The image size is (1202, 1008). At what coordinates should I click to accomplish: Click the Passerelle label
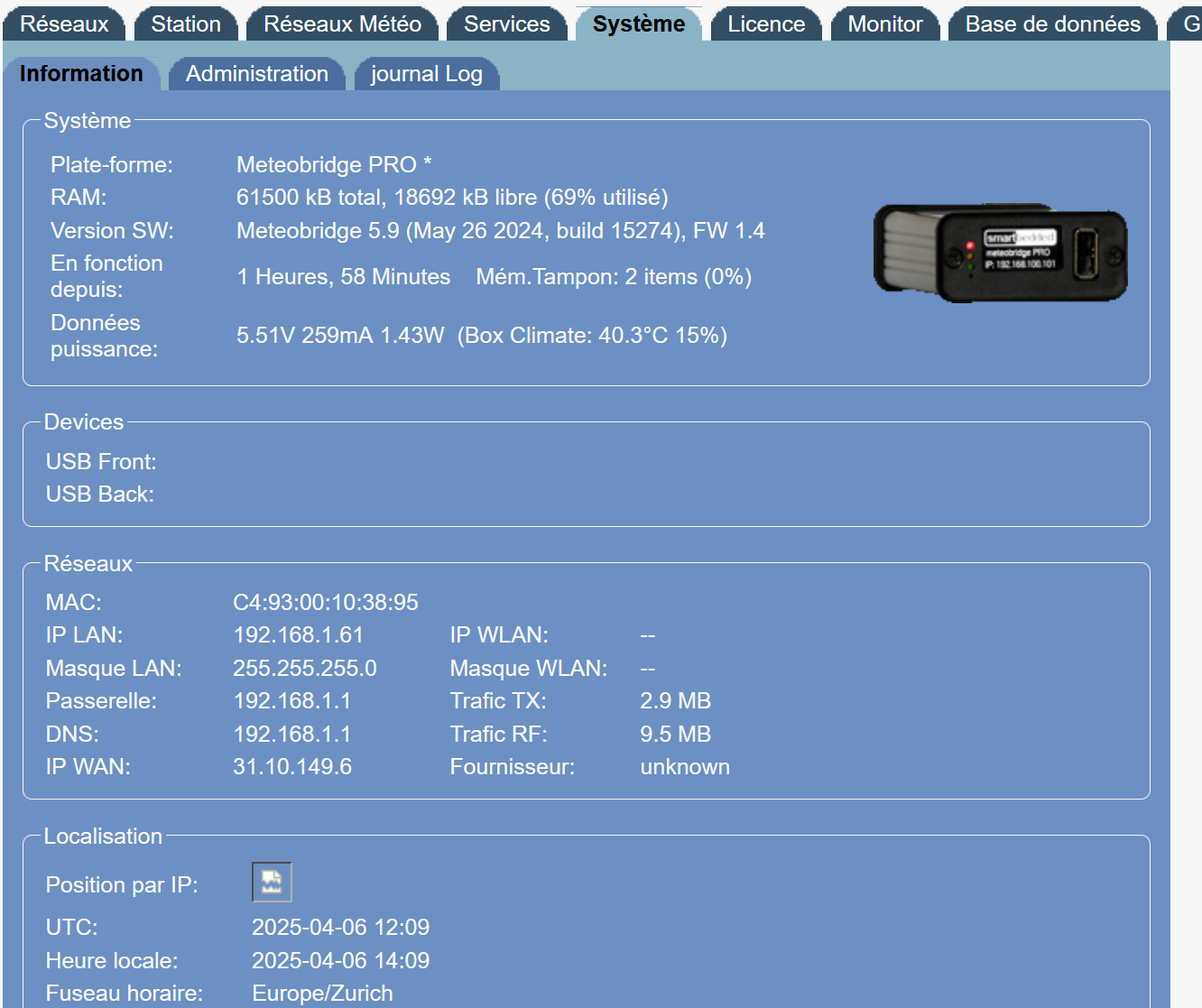(101, 701)
